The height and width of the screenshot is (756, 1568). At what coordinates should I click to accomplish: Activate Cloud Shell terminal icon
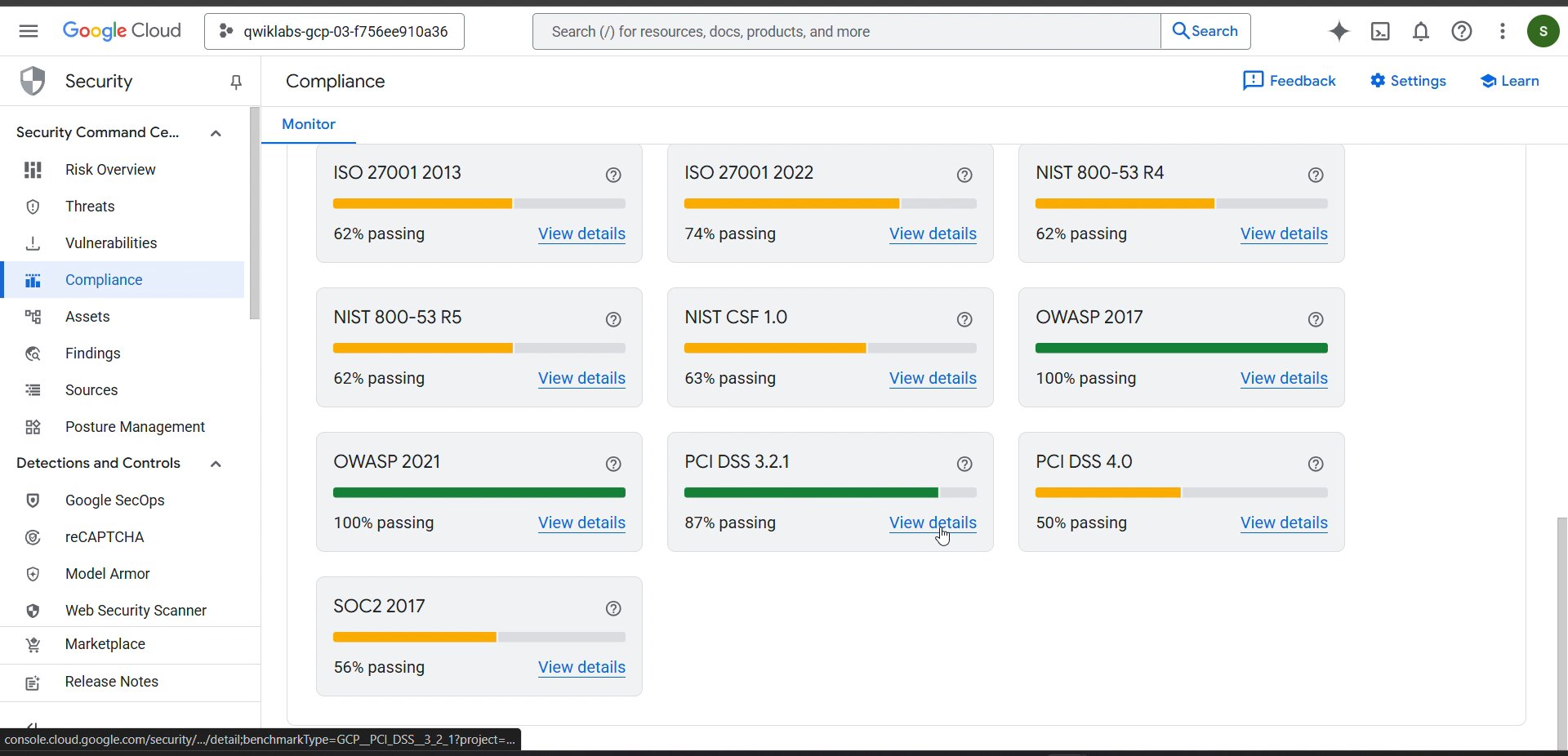click(x=1380, y=31)
